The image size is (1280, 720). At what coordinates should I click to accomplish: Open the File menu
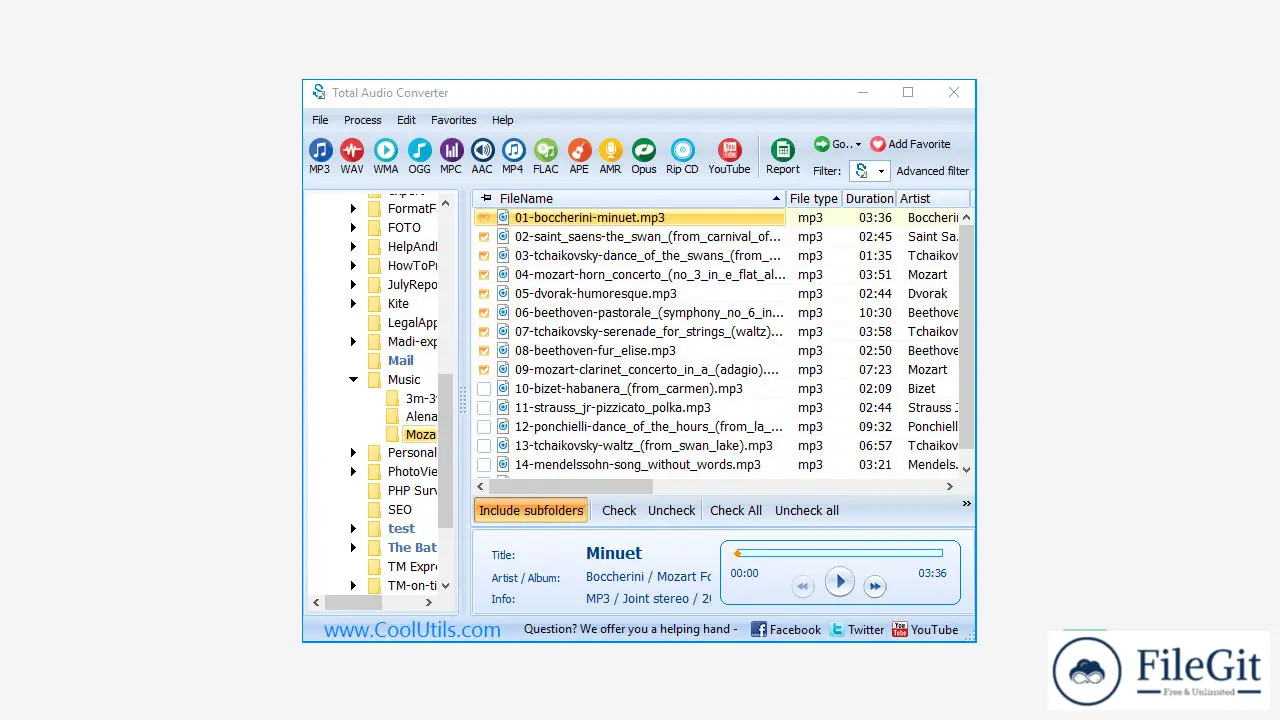coord(320,120)
